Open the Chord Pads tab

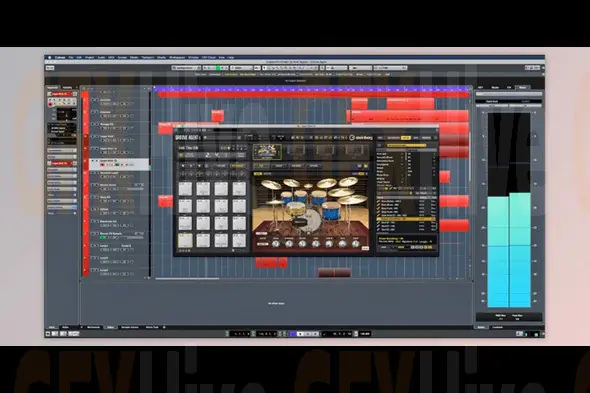[x=152, y=327]
